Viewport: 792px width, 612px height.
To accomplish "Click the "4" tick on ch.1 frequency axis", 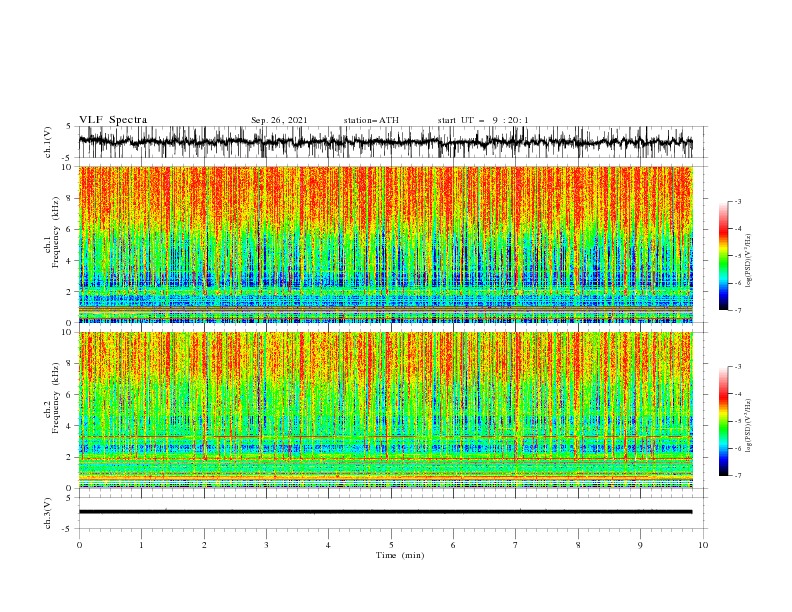I will pos(70,261).
